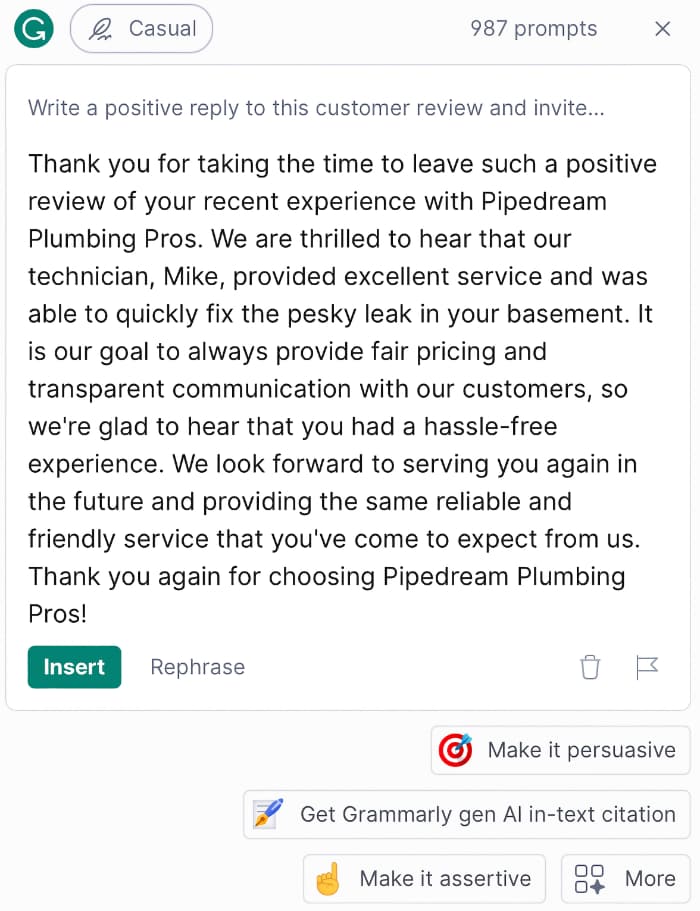The image size is (700, 911).
Task: Click the pen icon on the citation suggestion
Action: (x=266, y=814)
